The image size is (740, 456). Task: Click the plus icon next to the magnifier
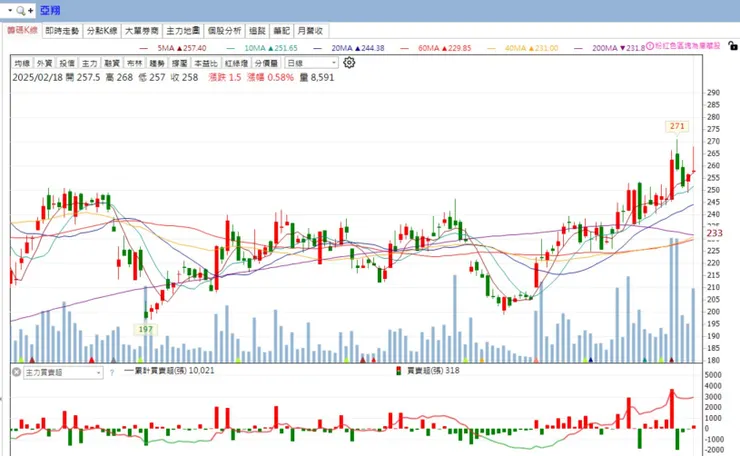pos(30,10)
